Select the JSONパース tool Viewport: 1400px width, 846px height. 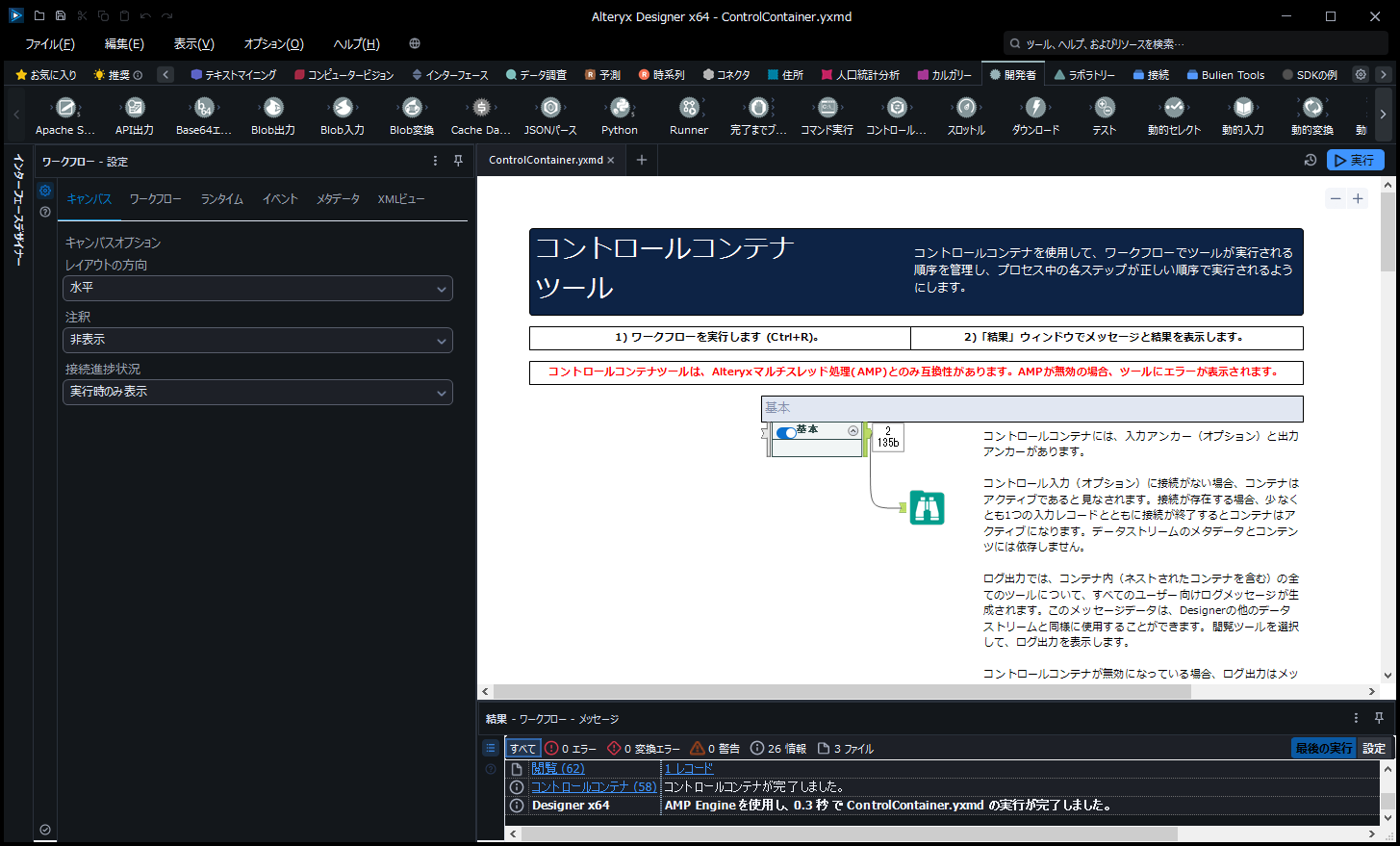tap(550, 115)
